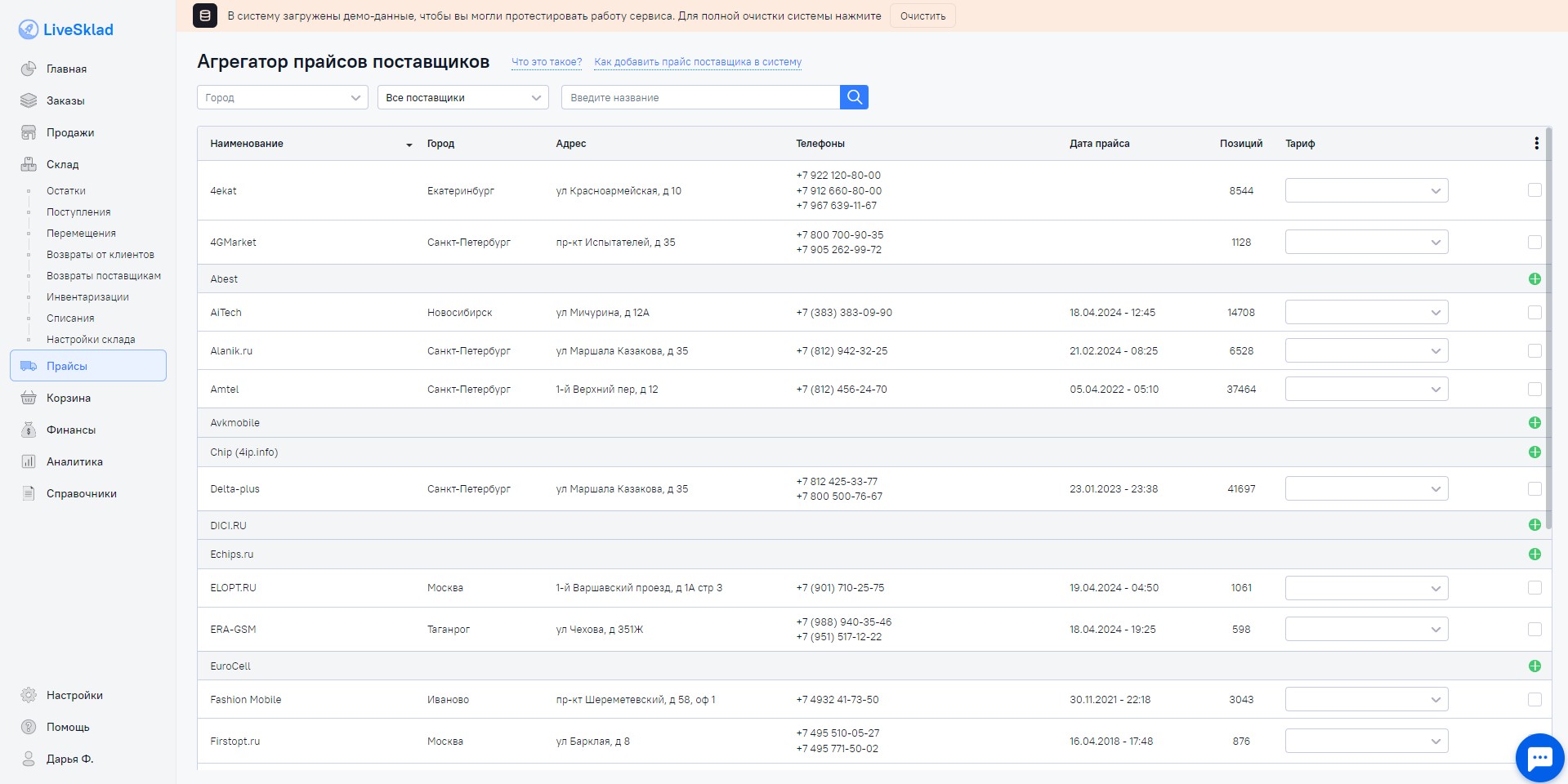Tick the checkbox for the Amtel row
Image resolution: width=1568 pixels, height=784 pixels.
coord(1534,390)
